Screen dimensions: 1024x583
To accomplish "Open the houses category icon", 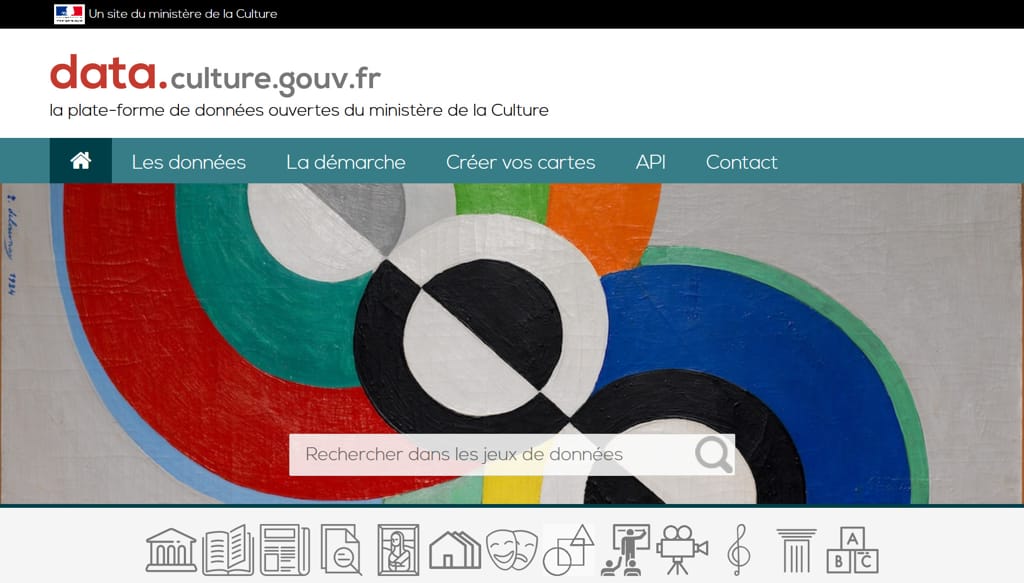I will [455, 550].
